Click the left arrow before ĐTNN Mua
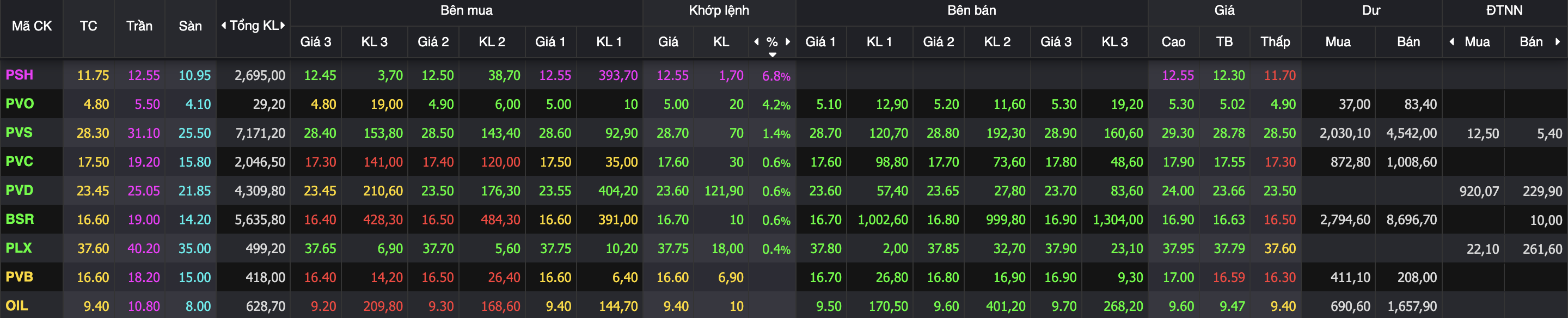 (1453, 41)
